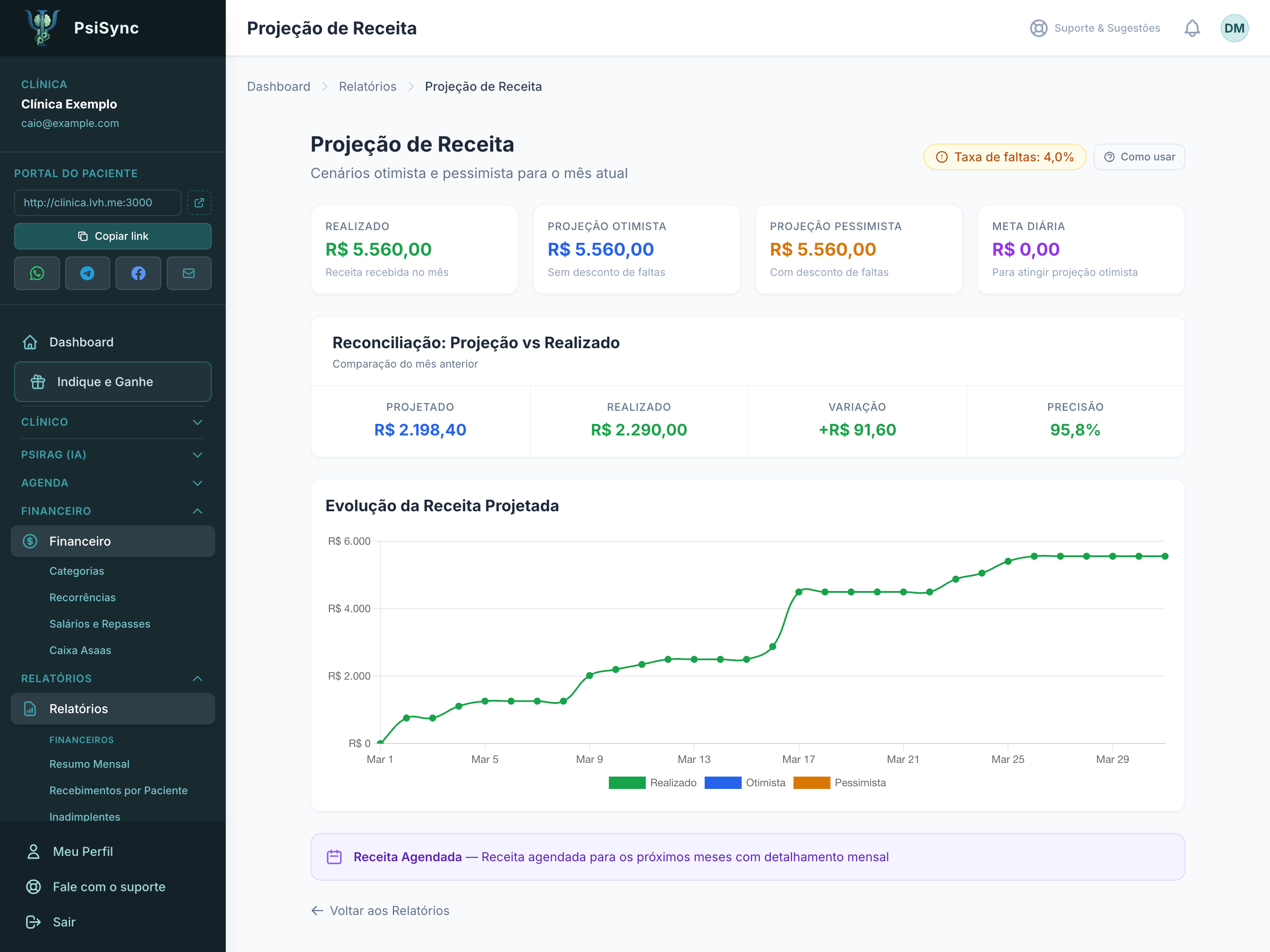1270x952 pixels.
Task: Click the last data point on the chart
Action: [x=1165, y=556]
